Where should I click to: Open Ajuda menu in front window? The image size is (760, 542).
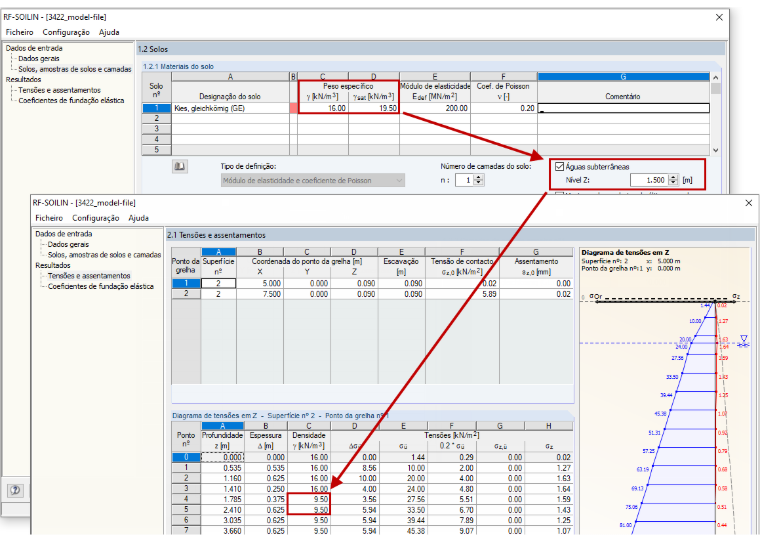coord(139,218)
